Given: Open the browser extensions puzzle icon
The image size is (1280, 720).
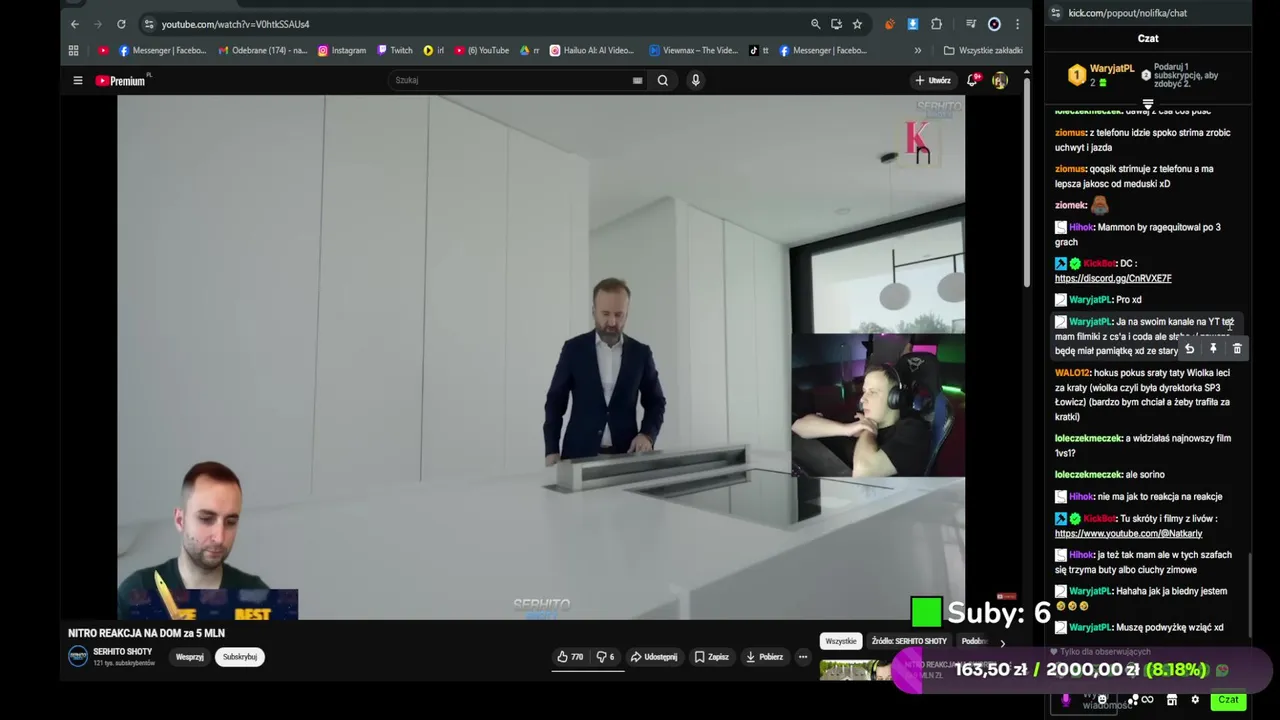Looking at the screenshot, I should [936, 24].
